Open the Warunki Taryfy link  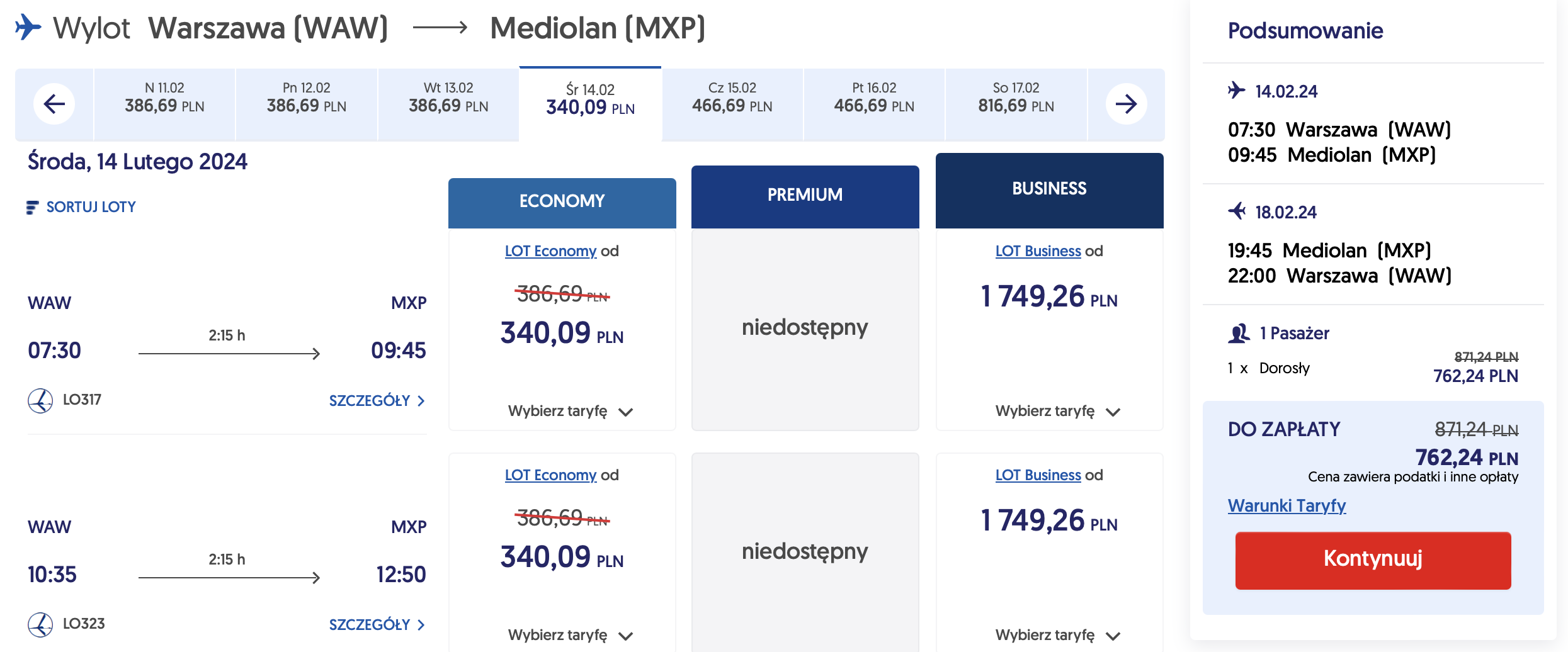pyautogui.click(x=1287, y=506)
